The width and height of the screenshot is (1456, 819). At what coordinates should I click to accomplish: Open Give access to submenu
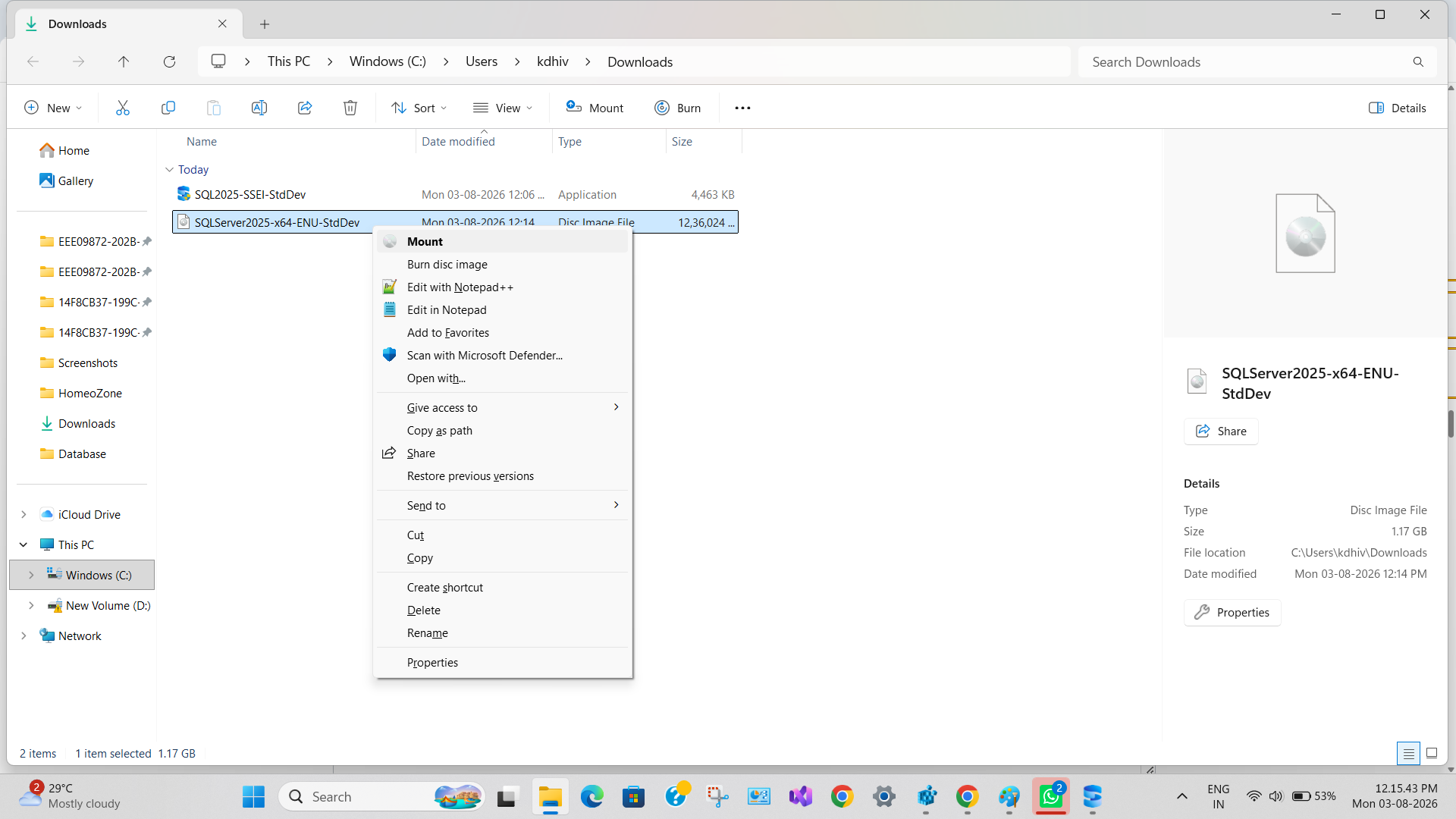pos(504,407)
